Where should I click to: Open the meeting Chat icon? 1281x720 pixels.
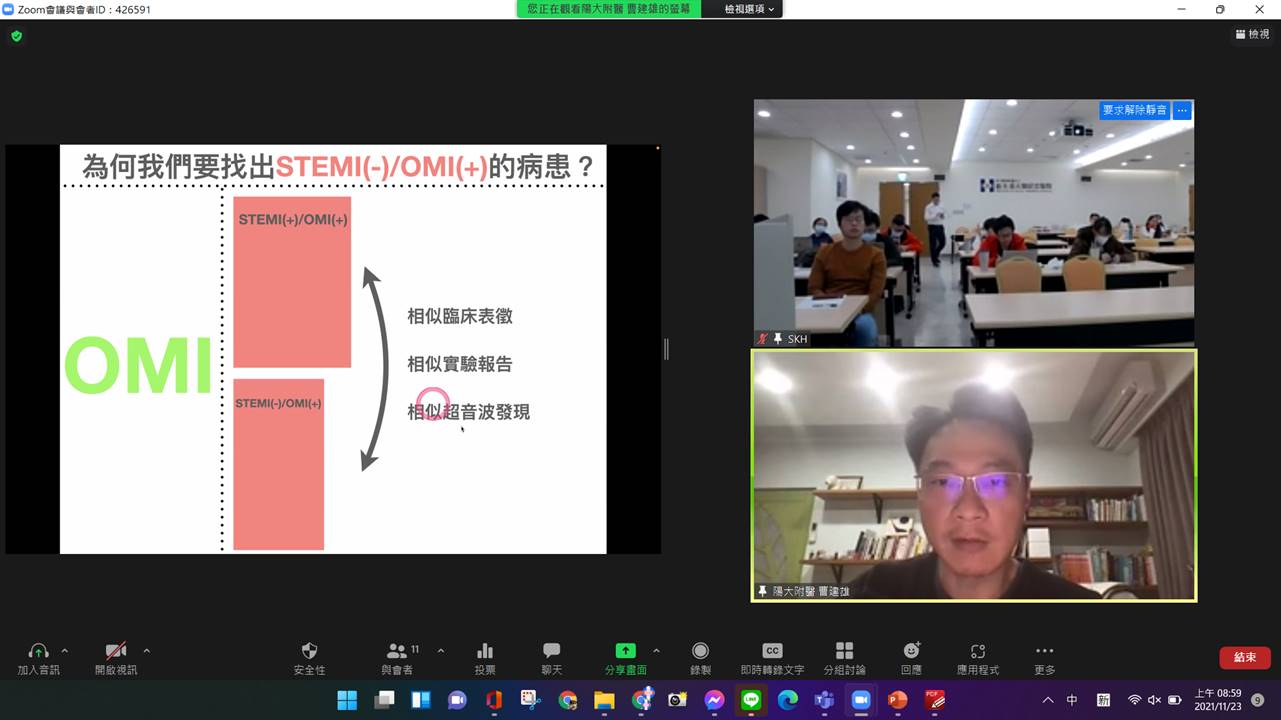[550, 649]
